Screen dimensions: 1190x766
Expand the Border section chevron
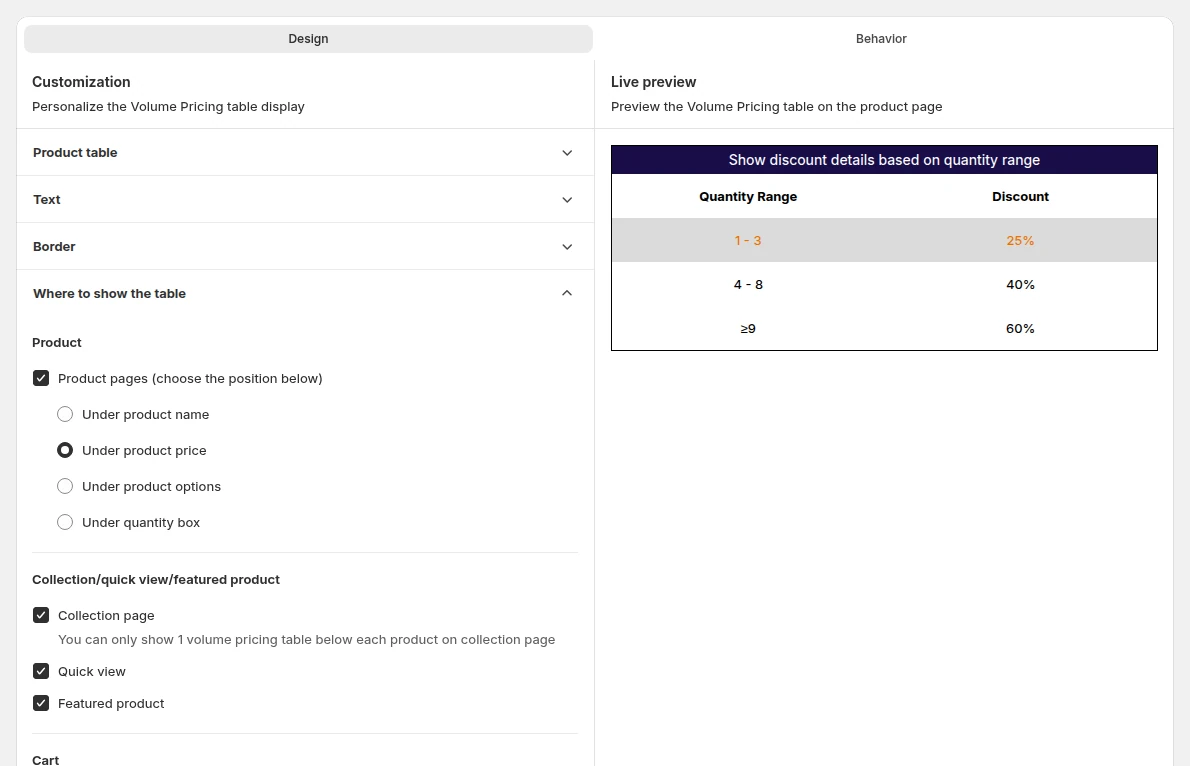coord(567,247)
